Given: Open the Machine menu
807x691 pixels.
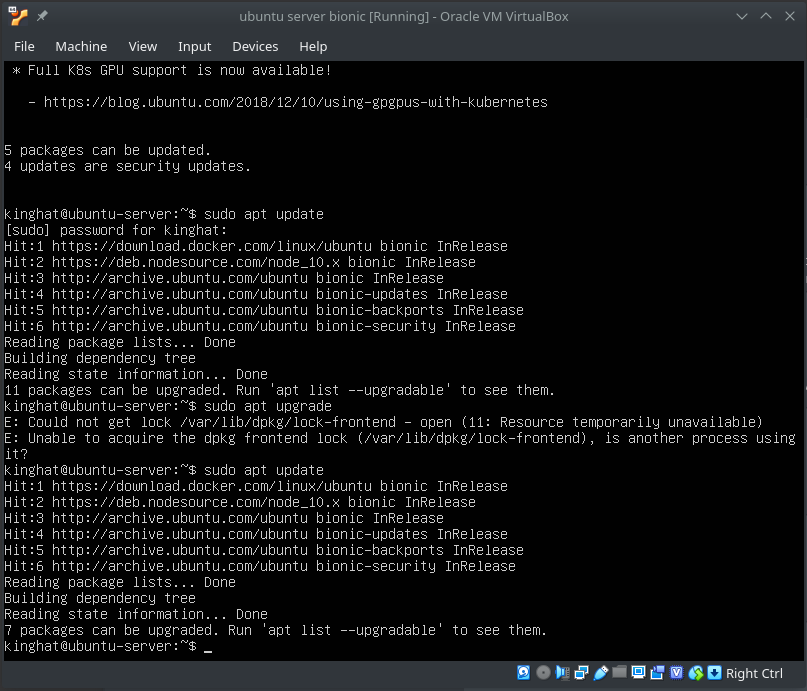Looking at the screenshot, I should (81, 46).
